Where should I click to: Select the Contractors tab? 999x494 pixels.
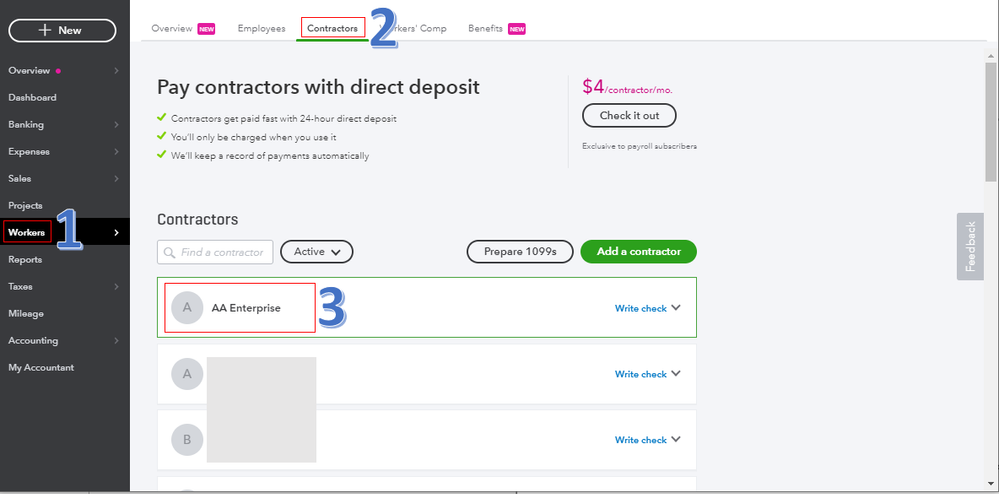pos(332,29)
